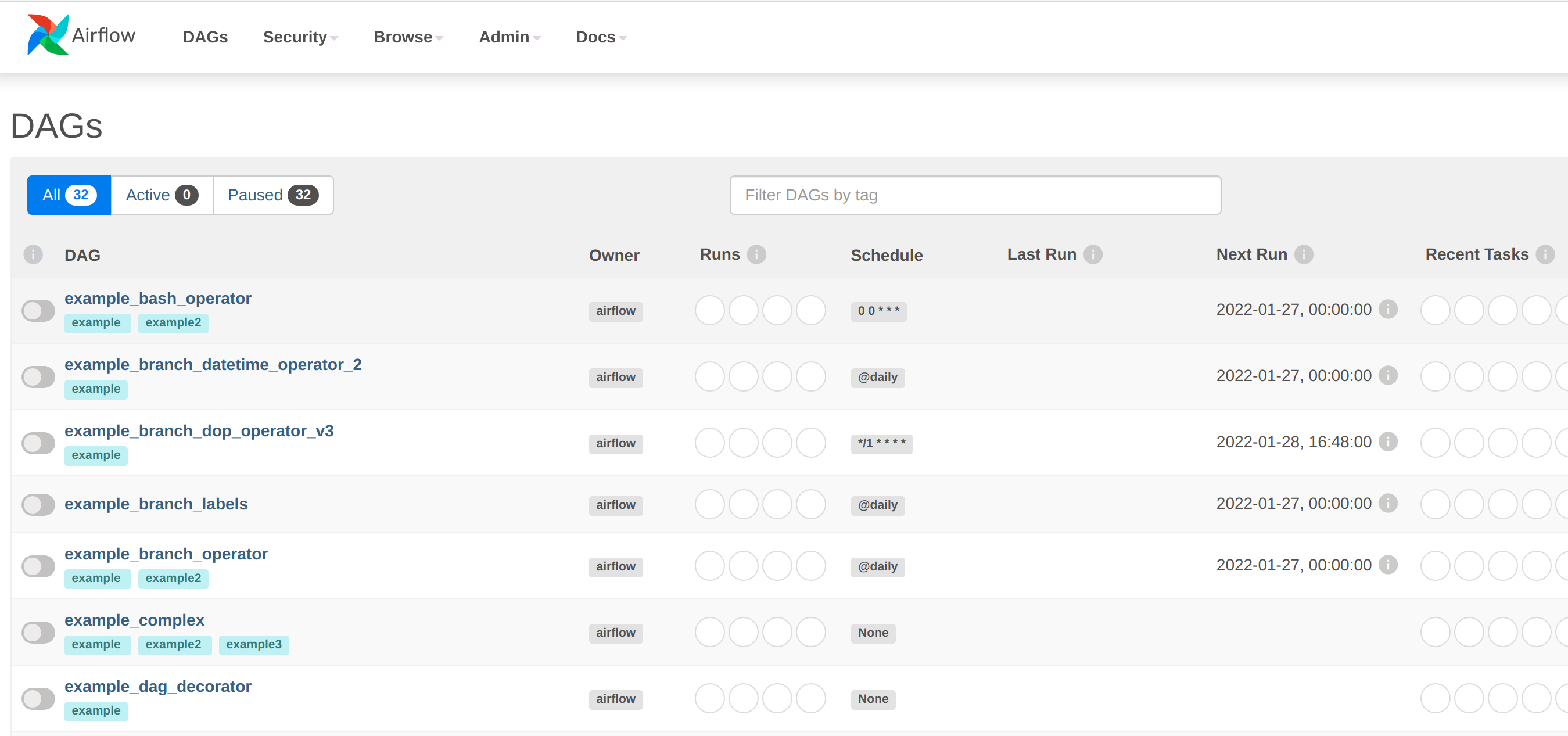Expand the Admin dropdown menu

509,36
